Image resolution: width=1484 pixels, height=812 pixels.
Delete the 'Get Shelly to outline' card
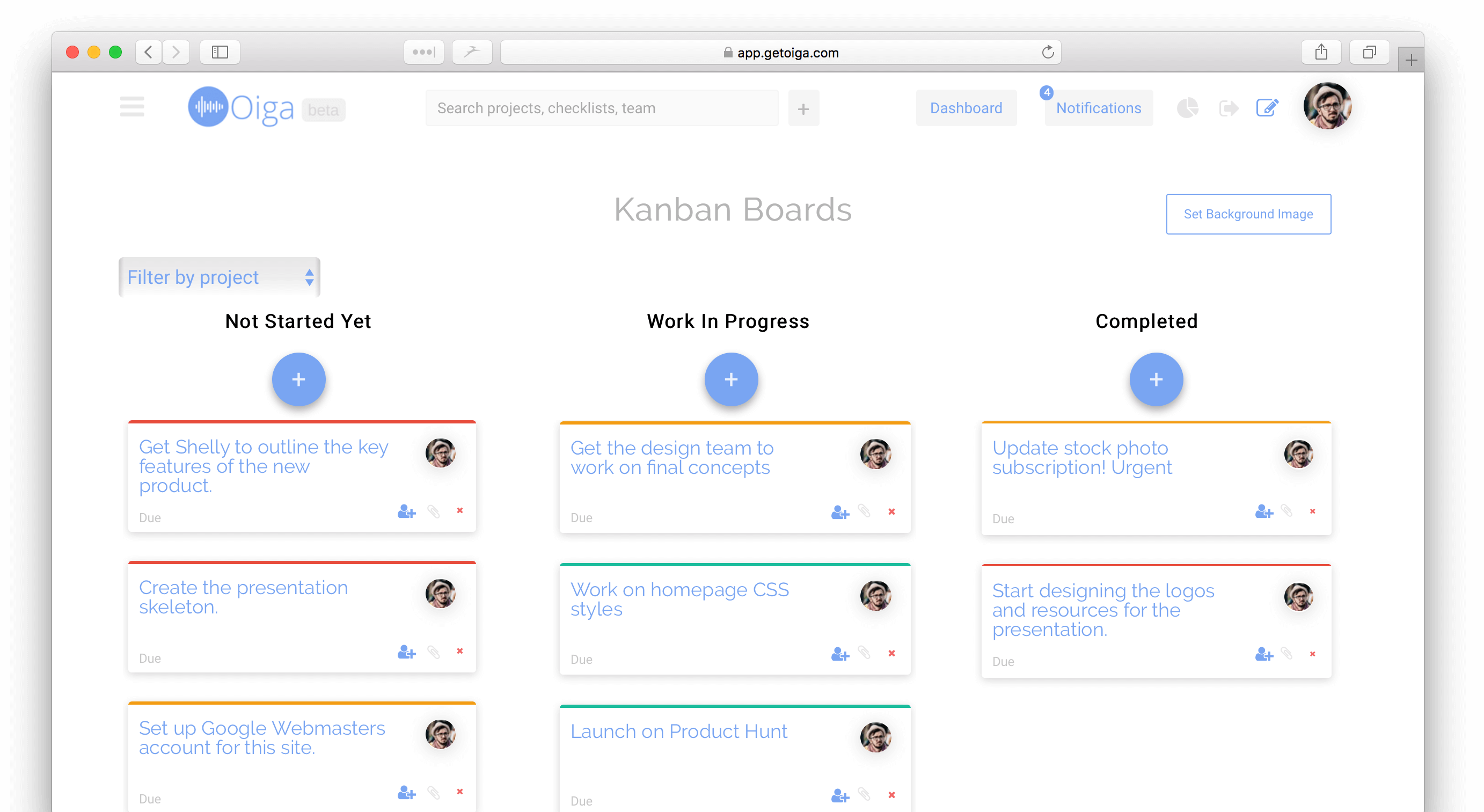[x=460, y=510]
